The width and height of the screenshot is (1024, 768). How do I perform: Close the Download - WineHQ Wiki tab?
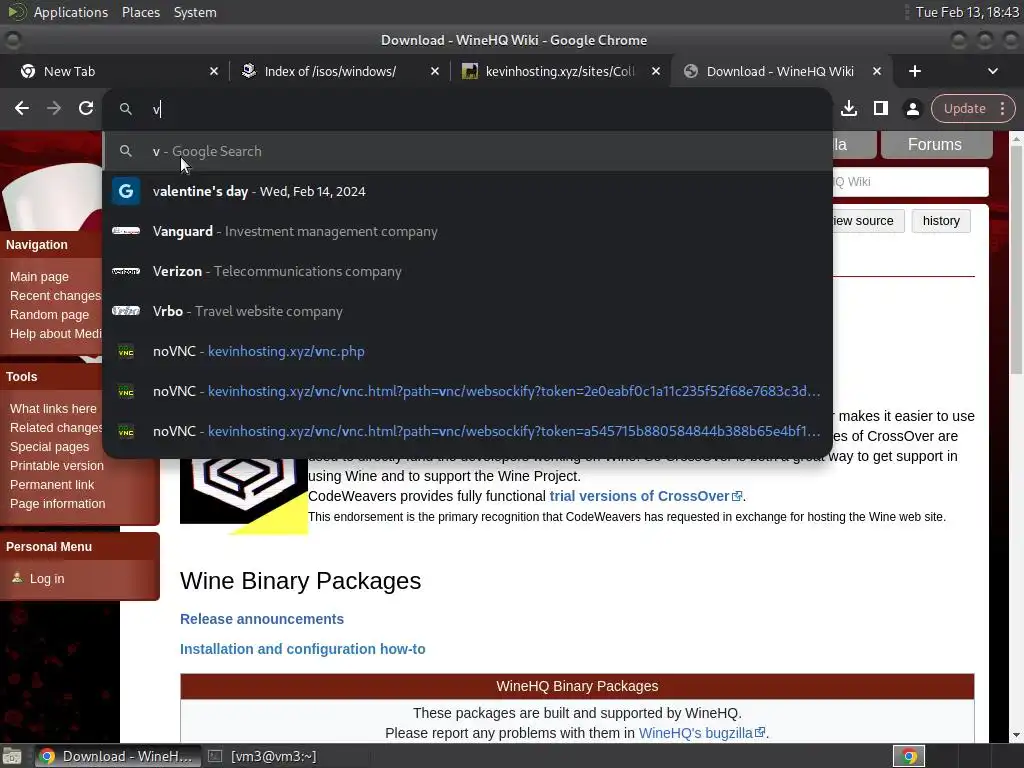(877, 71)
